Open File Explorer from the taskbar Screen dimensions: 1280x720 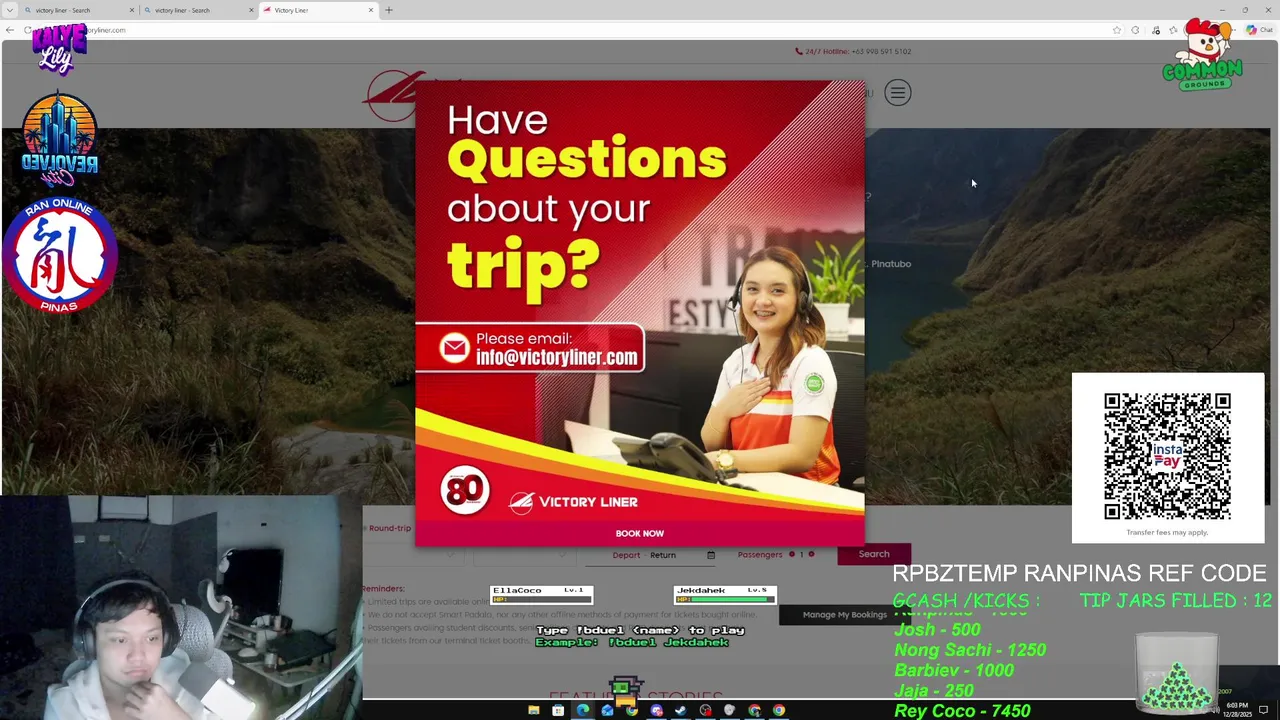pos(534,711)
